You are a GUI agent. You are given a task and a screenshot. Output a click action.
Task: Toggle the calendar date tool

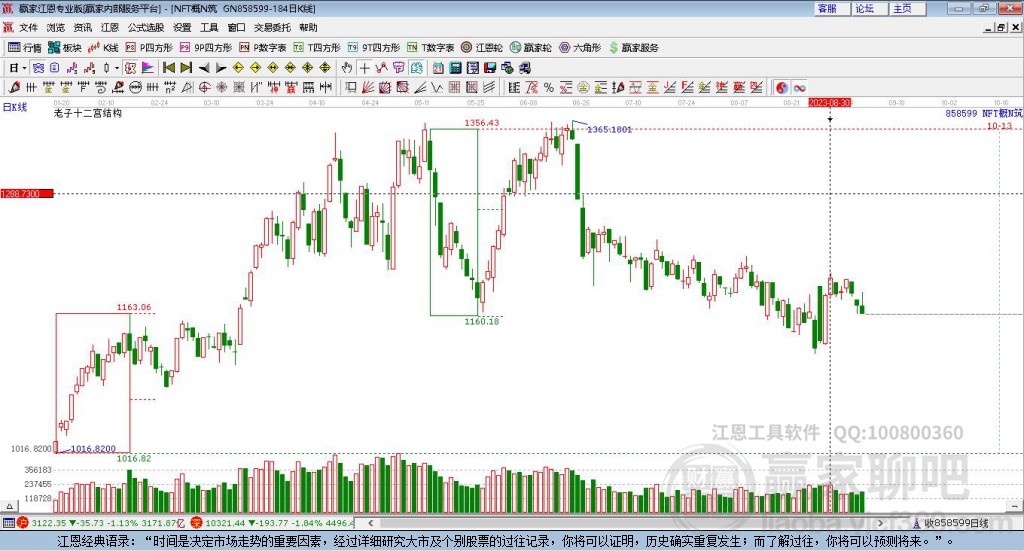(438, 68)
